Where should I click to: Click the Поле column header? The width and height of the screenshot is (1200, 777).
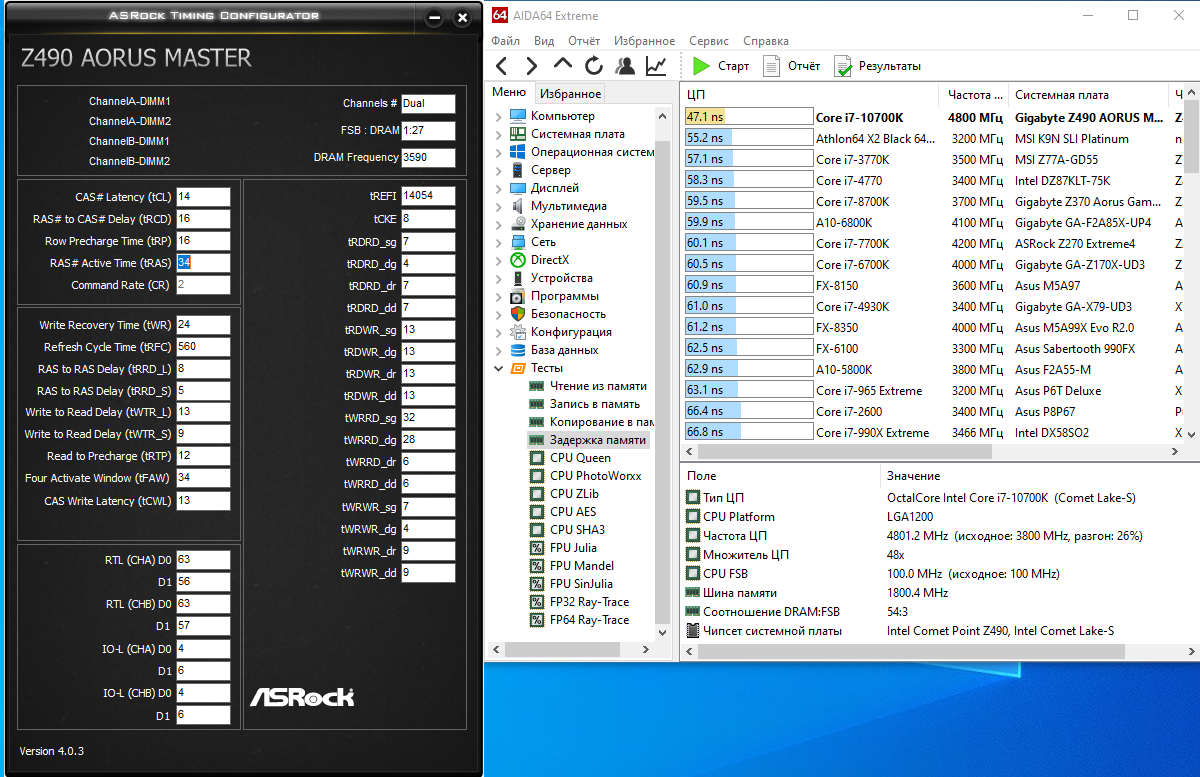pos(781,476)
